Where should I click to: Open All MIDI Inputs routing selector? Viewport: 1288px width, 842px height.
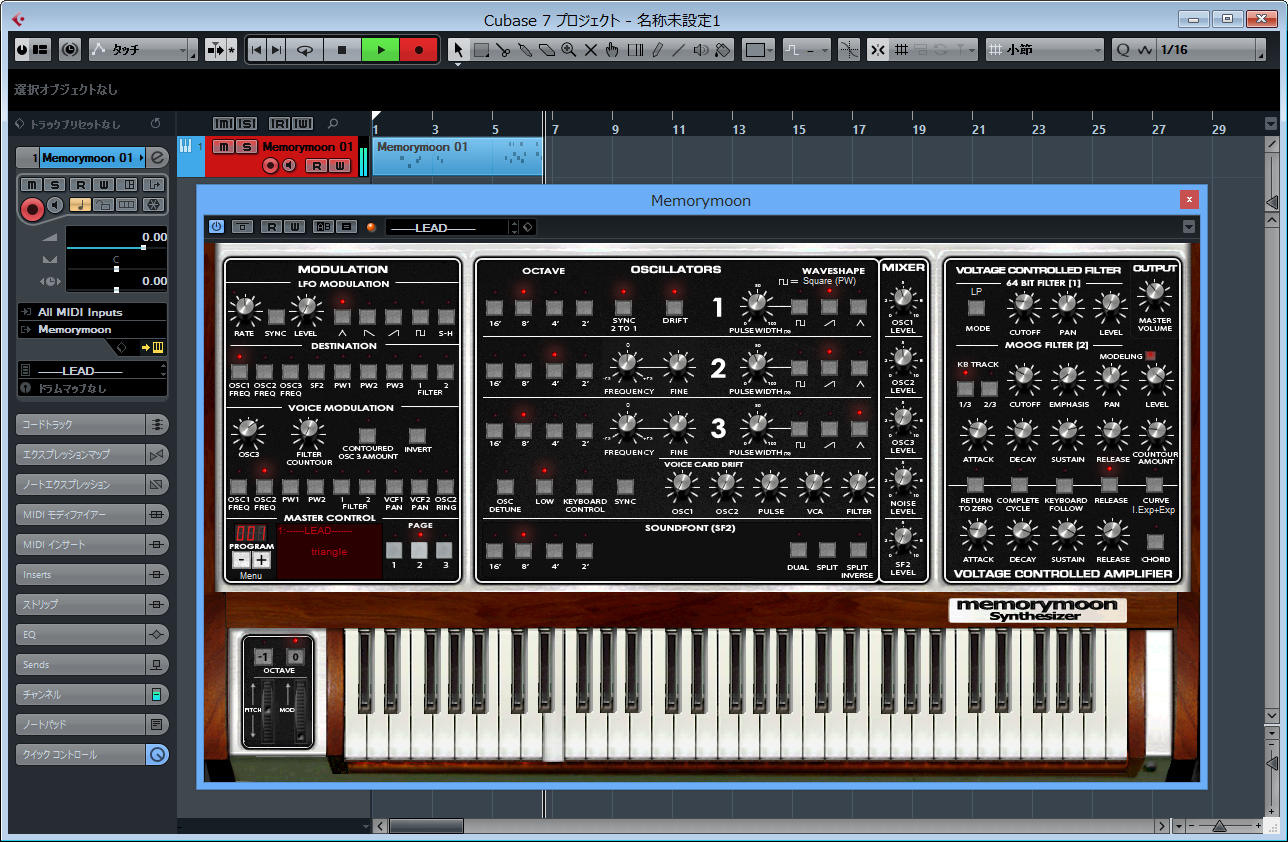pyautogui.click(x=92, y=312)
